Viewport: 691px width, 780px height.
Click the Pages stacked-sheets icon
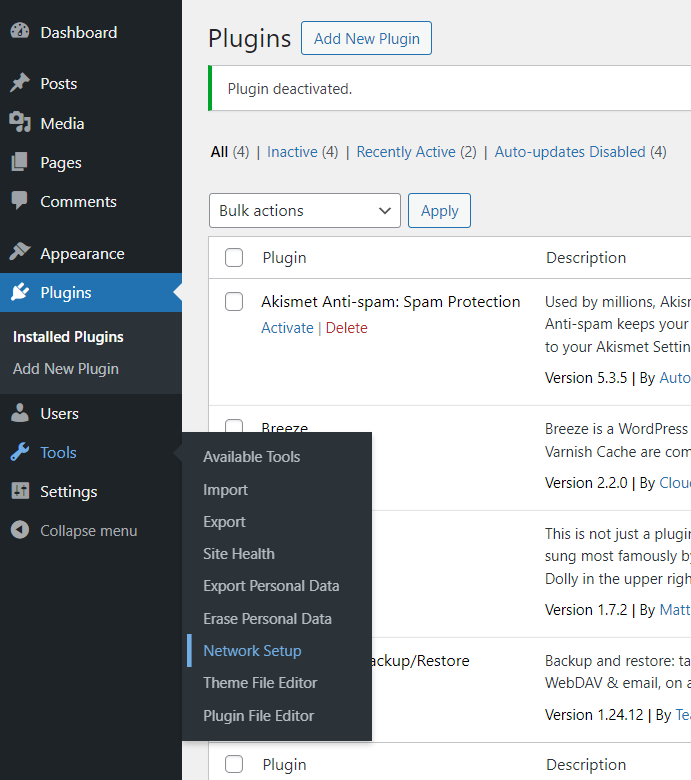pyautogui.click(x=20, y=162)
